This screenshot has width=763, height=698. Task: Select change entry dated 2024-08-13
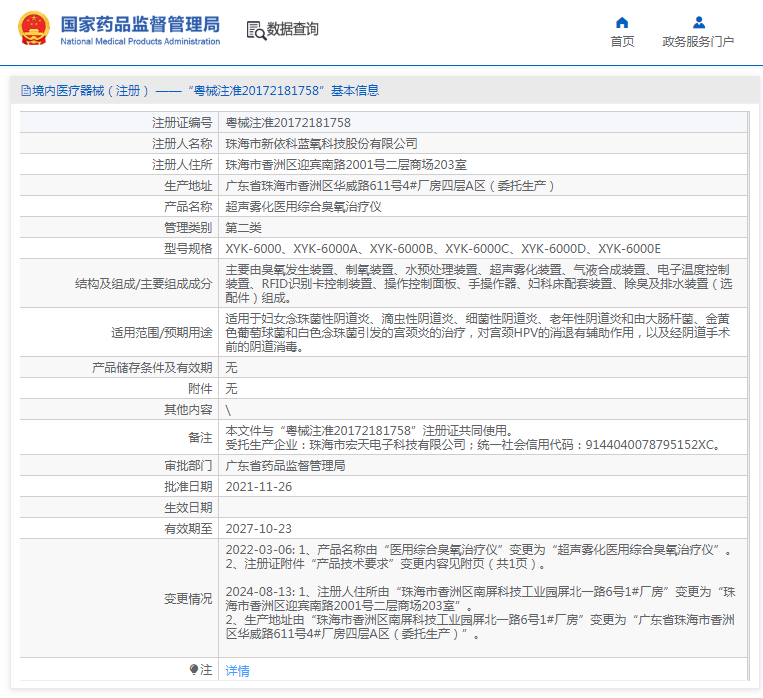[x=480, y=612]
